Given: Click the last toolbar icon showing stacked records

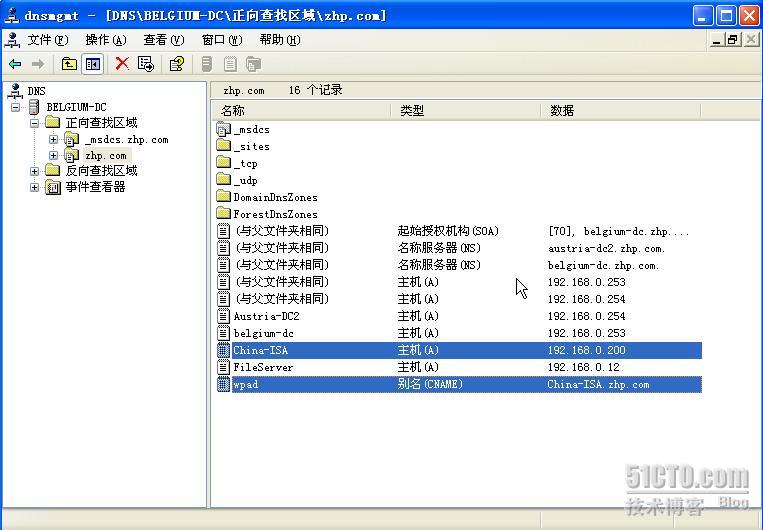Looking at the screenshot, I should tap(254, 64).
